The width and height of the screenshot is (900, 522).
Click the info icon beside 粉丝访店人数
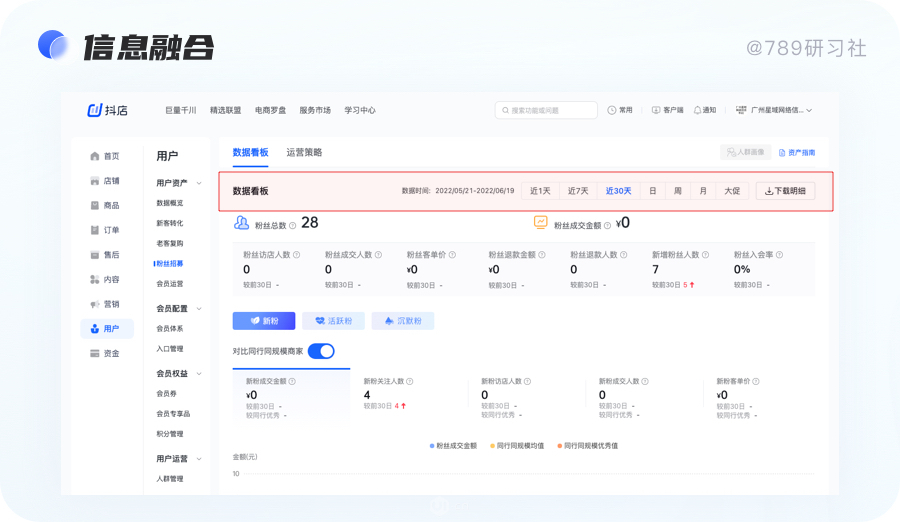pos(297,255)
